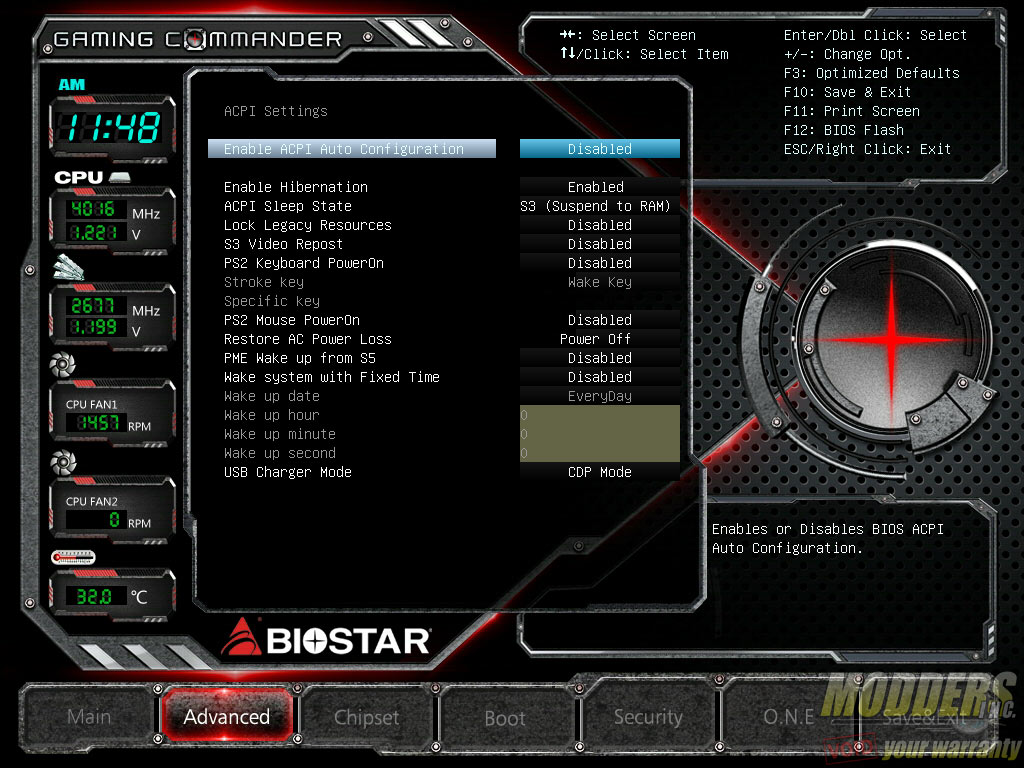Click the Biostar logo

pos(326,639)
